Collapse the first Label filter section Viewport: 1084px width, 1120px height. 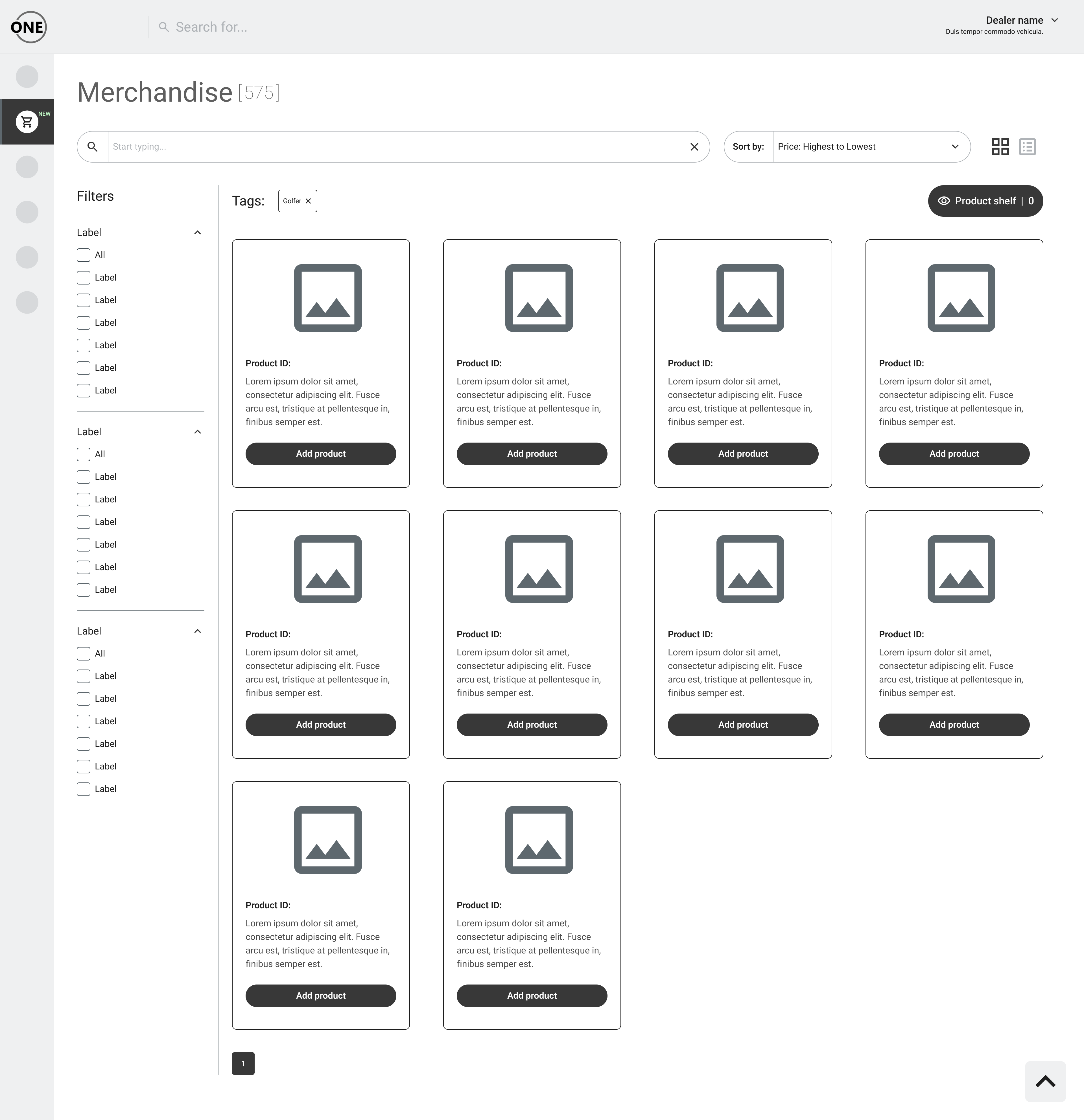point(198,233)
